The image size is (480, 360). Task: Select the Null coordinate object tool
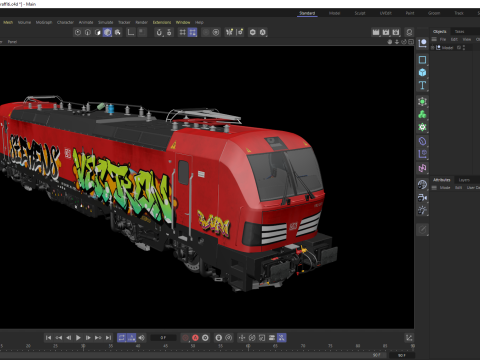422,43
